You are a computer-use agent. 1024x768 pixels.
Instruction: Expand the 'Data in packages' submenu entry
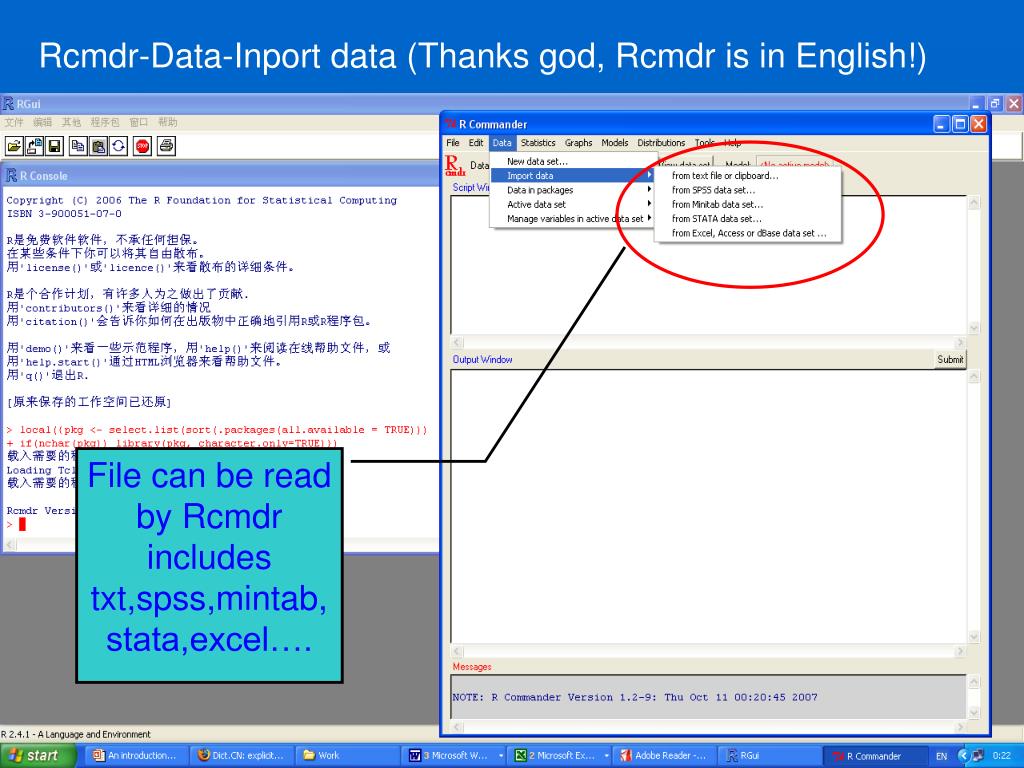(x=573, y=190)
